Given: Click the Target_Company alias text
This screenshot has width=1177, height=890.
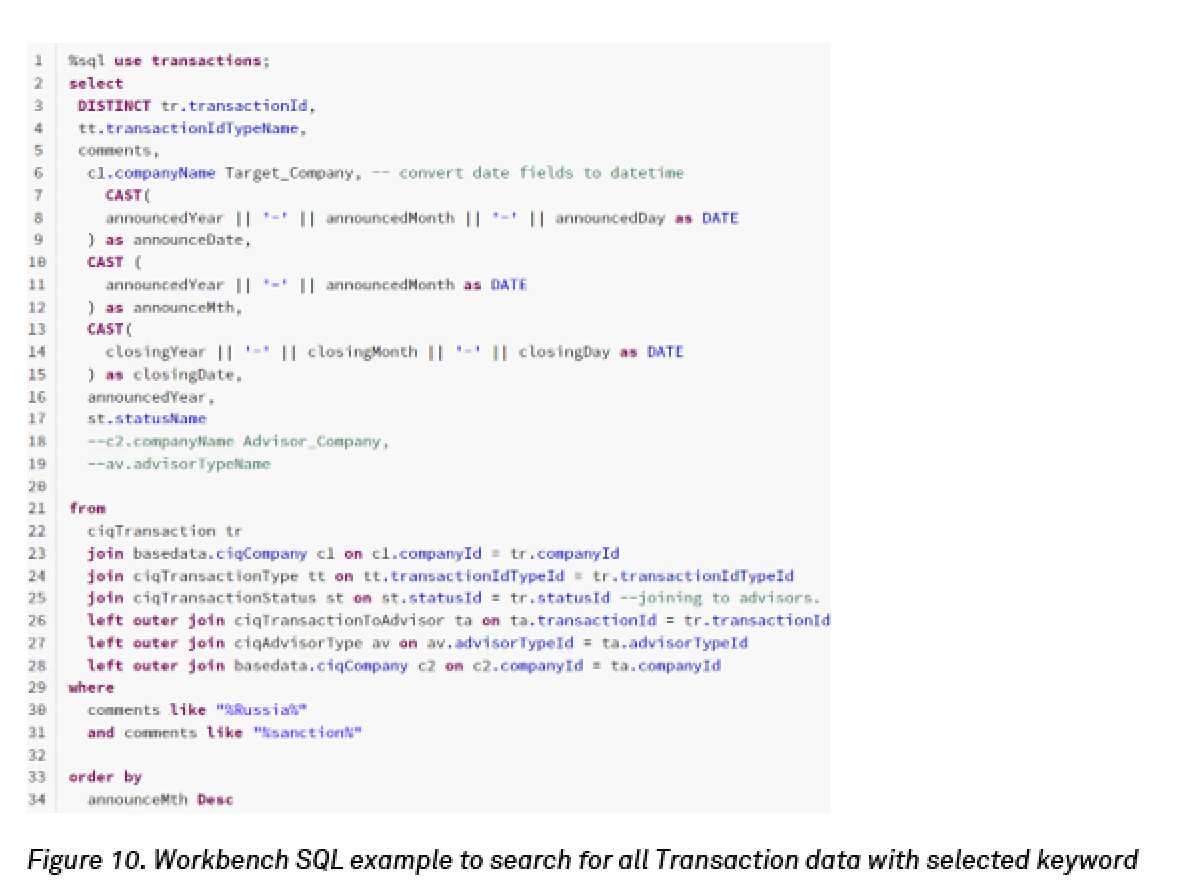Looking at the screenshot, I should tap(288, 173).
